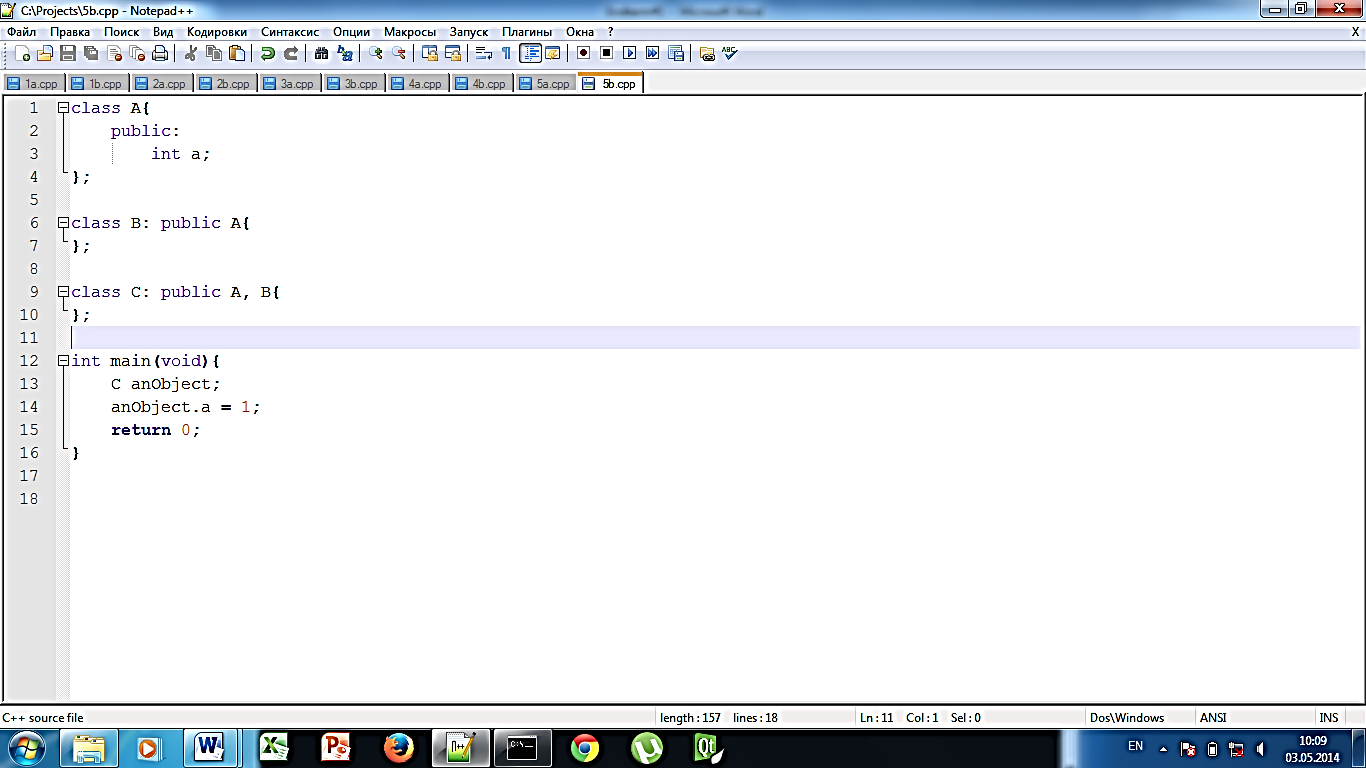
Task: Close document using menu bar X
Action: 1355,32
